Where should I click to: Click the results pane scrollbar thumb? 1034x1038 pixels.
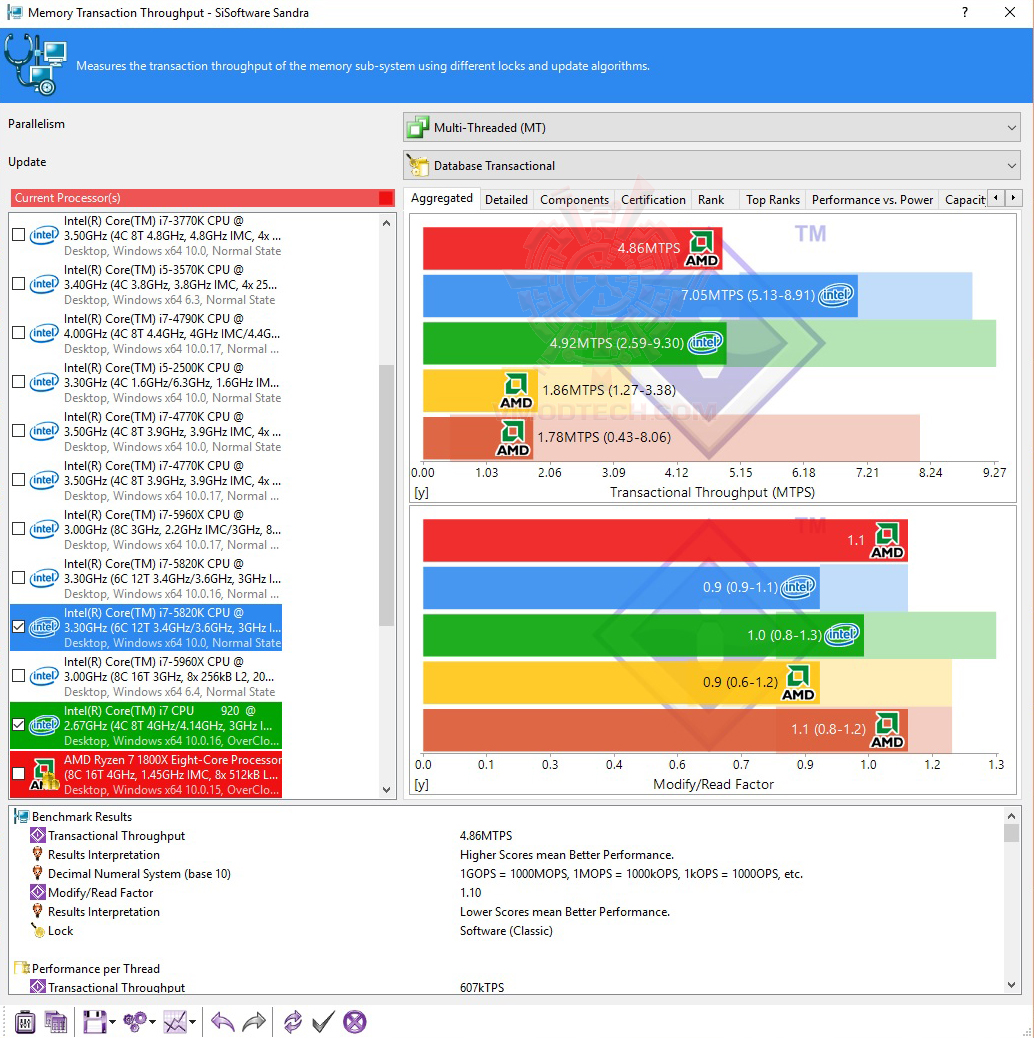point(1011,833)
